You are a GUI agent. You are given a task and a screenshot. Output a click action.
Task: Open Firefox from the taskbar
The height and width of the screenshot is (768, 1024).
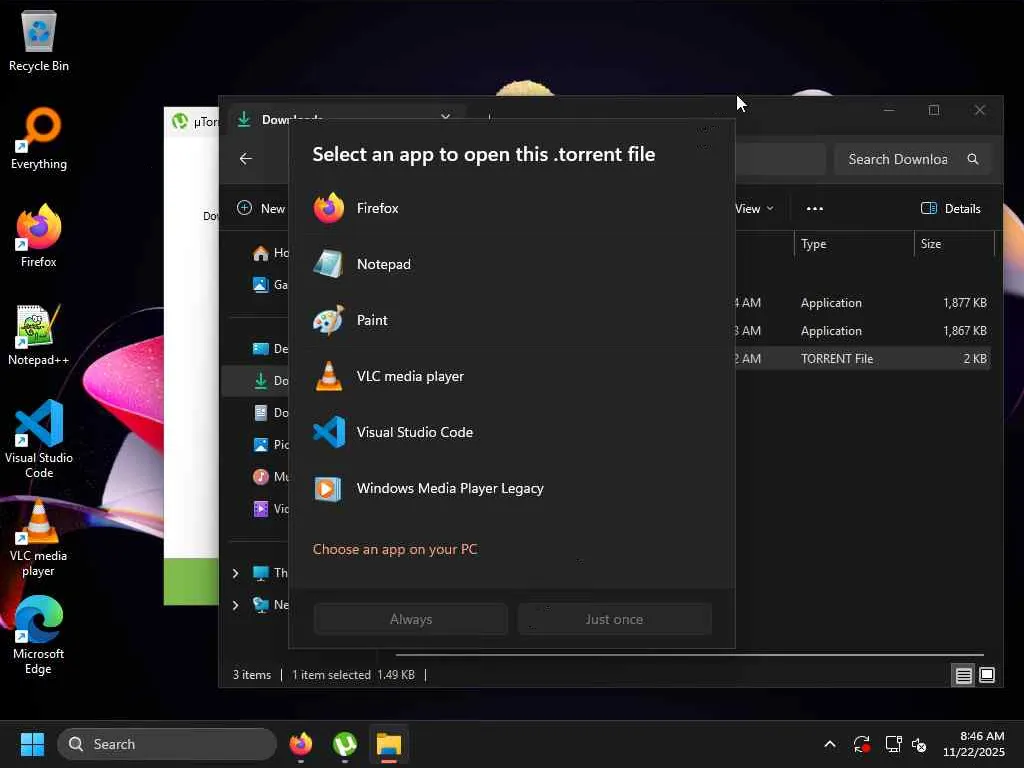pos(300,744)
